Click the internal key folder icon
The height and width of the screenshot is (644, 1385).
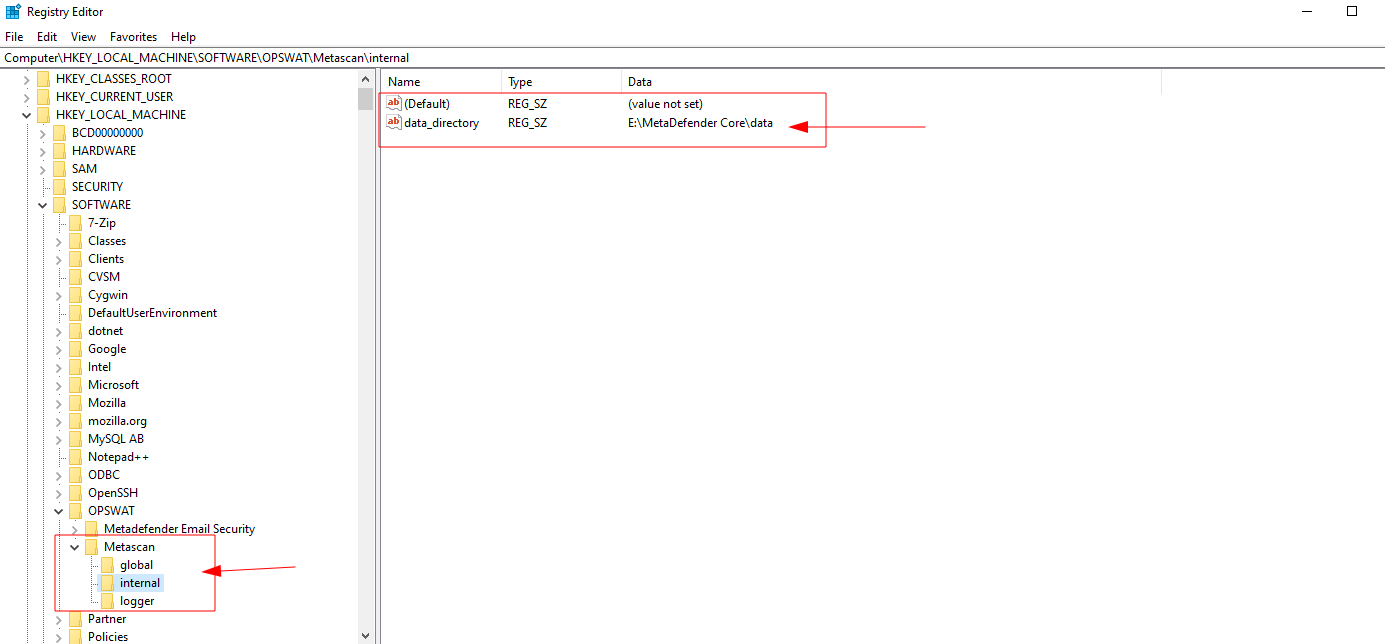107,583
